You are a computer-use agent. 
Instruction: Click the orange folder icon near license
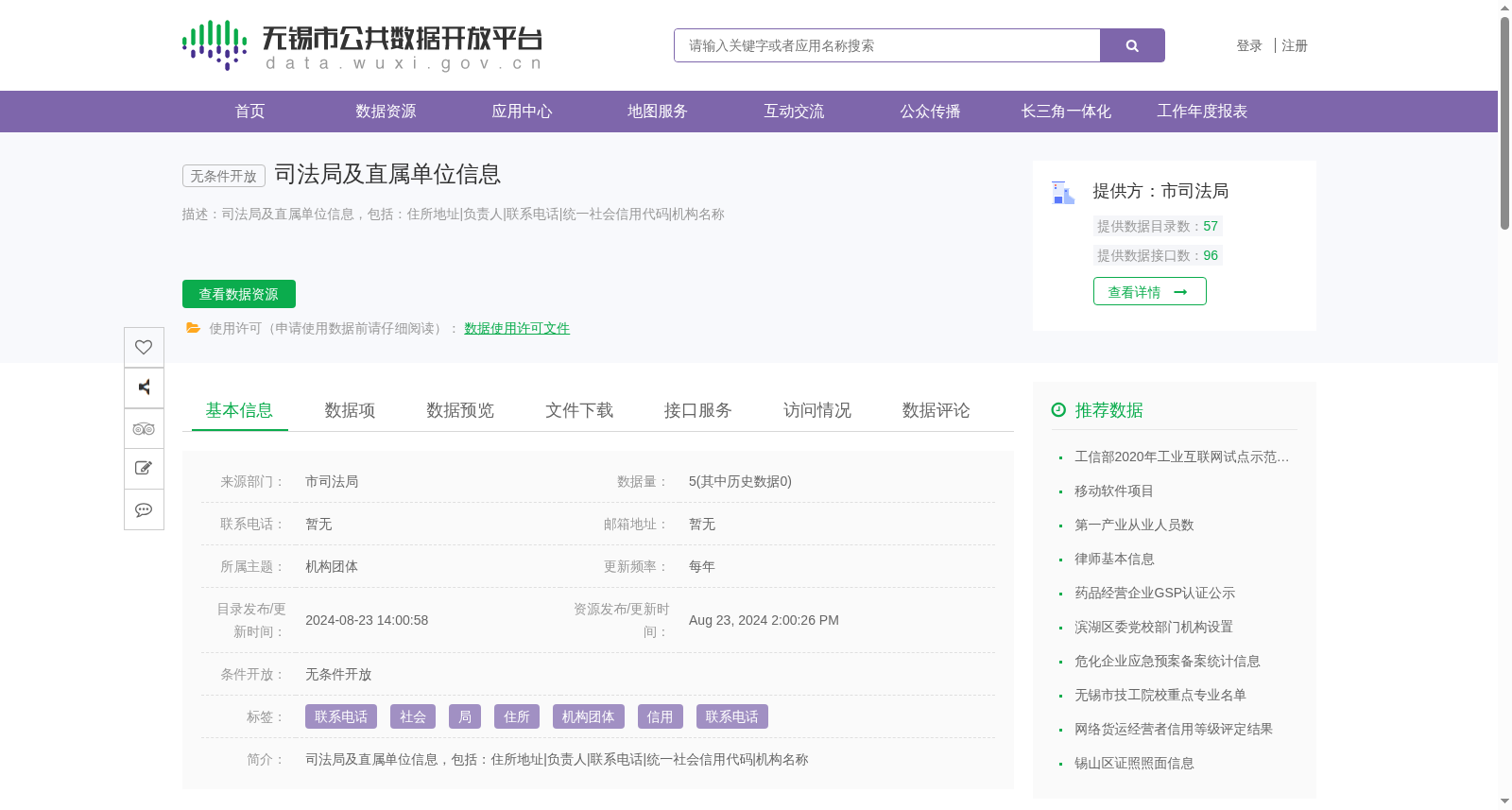click(193, 328)
